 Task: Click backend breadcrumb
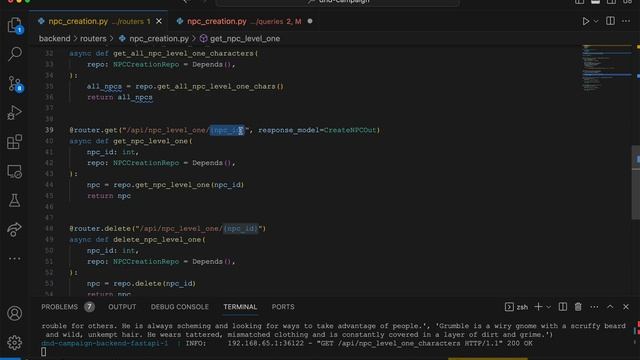pyautogui.click(x=54, y=38)
